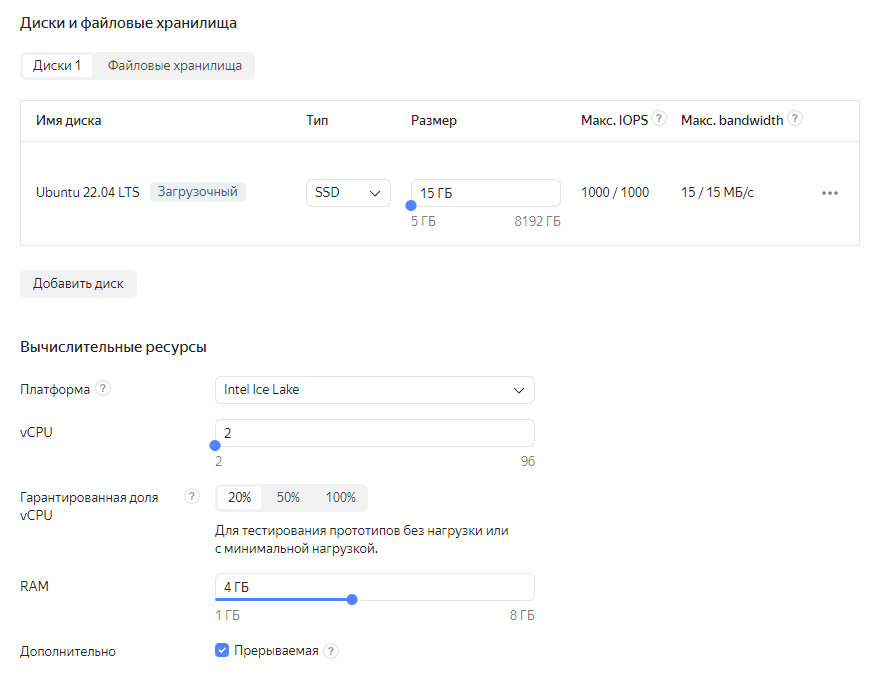Image resolution: width=881 pixels, height=682 pixels.
Task: Open the three-dots disk options menu
Action: [830, 193]
